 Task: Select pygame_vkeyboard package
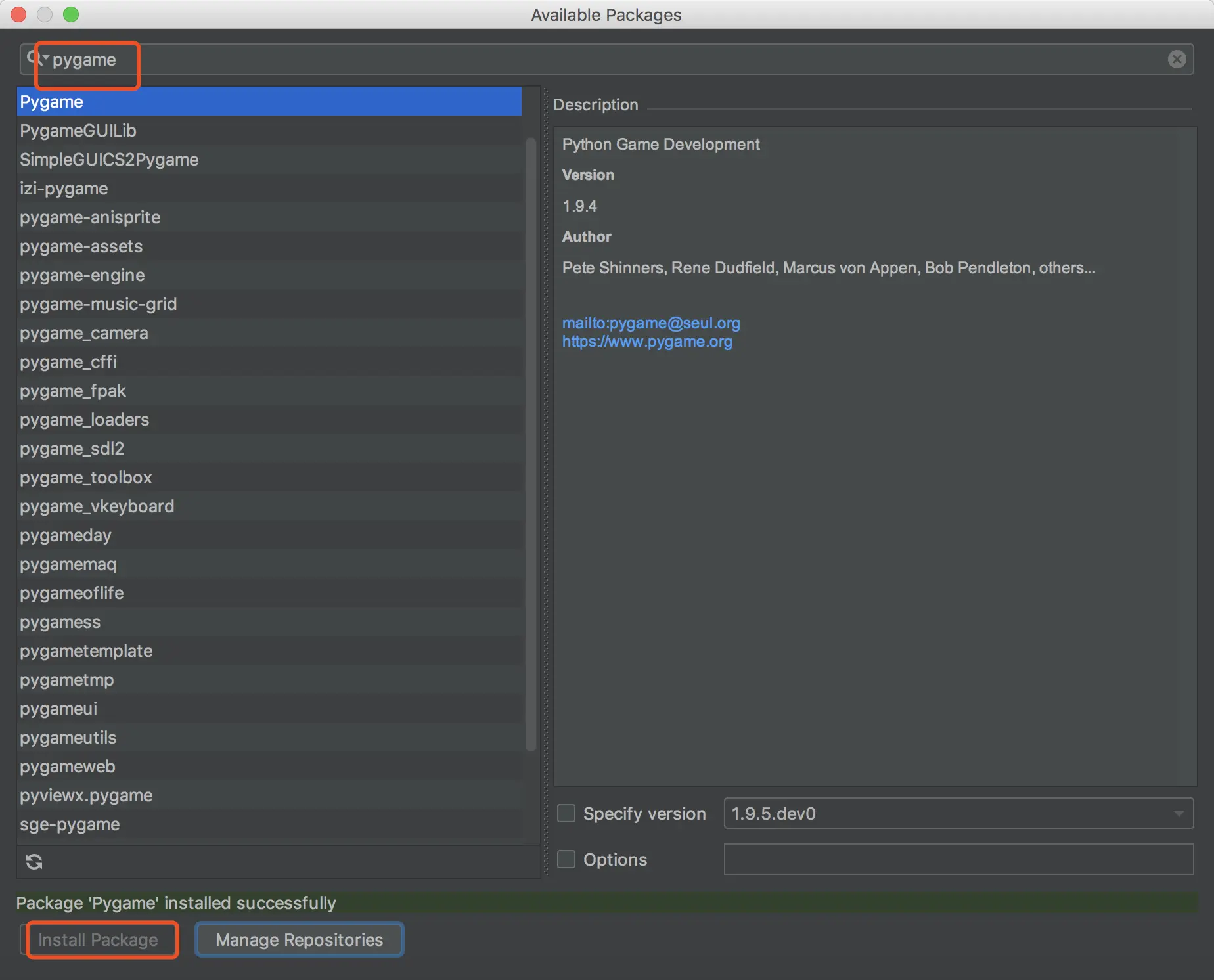(269, 506)
